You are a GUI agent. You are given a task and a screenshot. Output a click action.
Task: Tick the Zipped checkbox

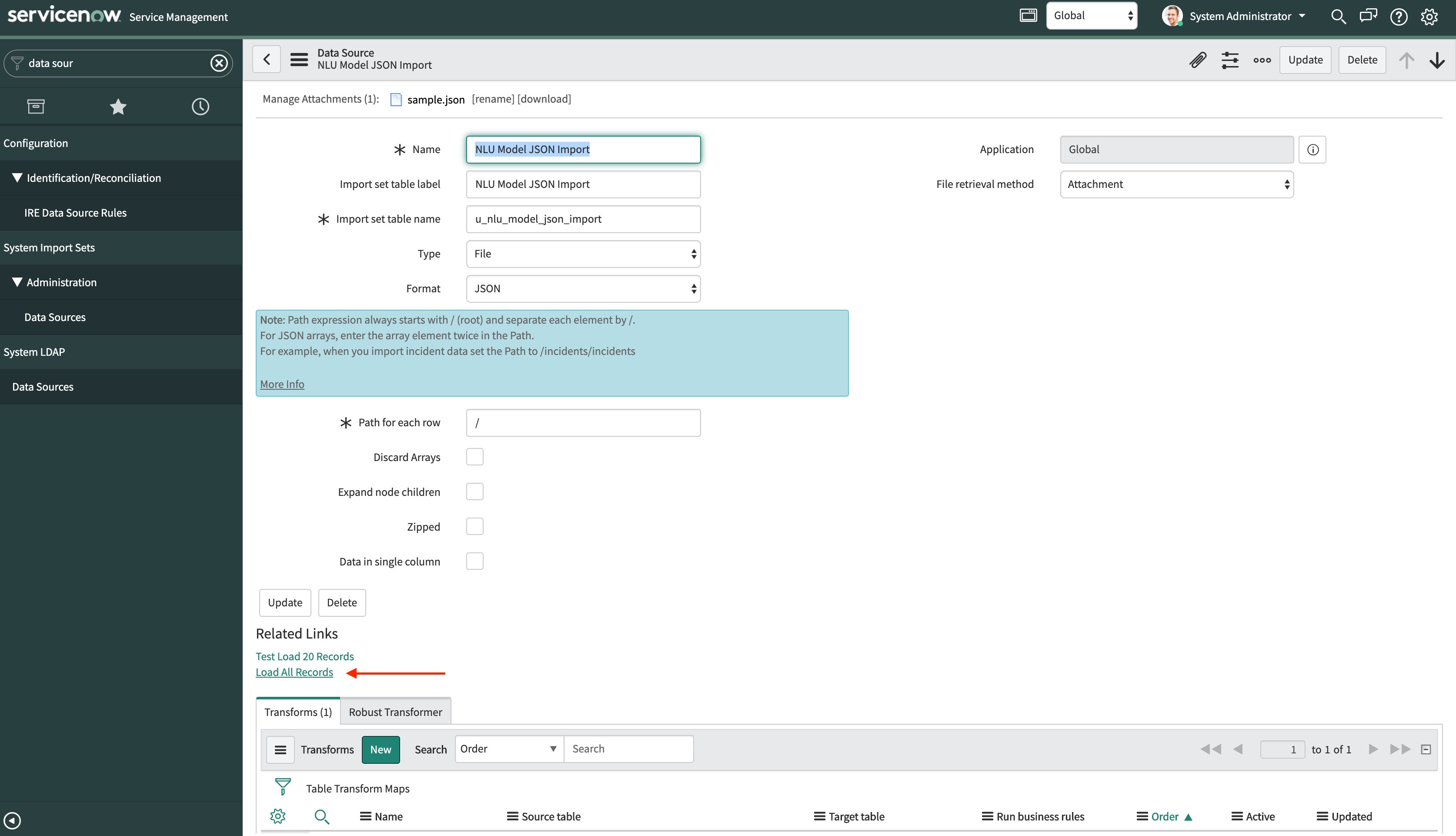point(474,526)
